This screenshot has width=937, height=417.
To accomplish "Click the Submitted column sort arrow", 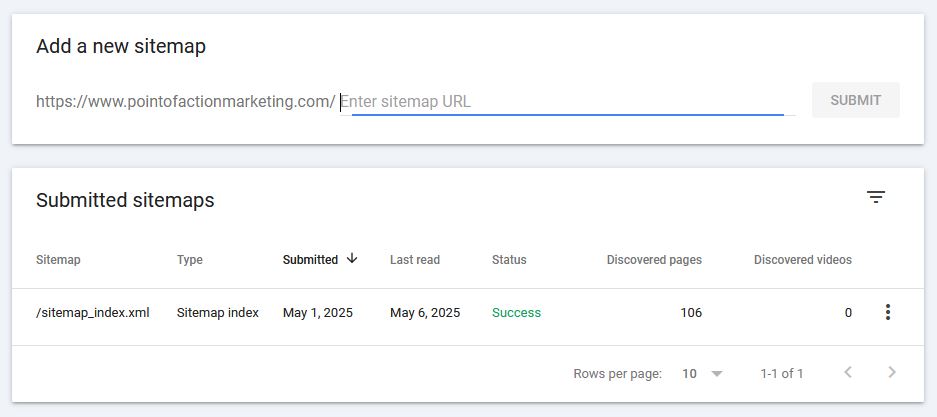I will click(x=352, y=259).
